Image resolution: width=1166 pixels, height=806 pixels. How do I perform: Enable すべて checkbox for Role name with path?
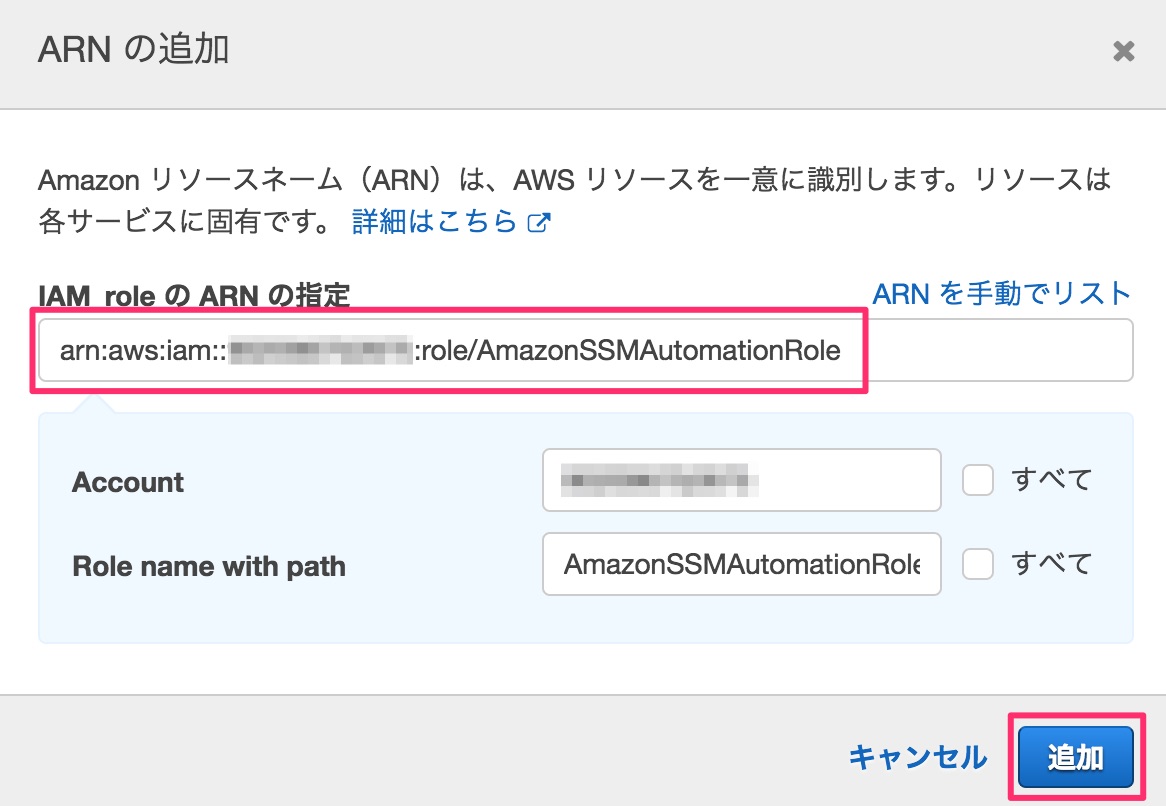(977, 563)
